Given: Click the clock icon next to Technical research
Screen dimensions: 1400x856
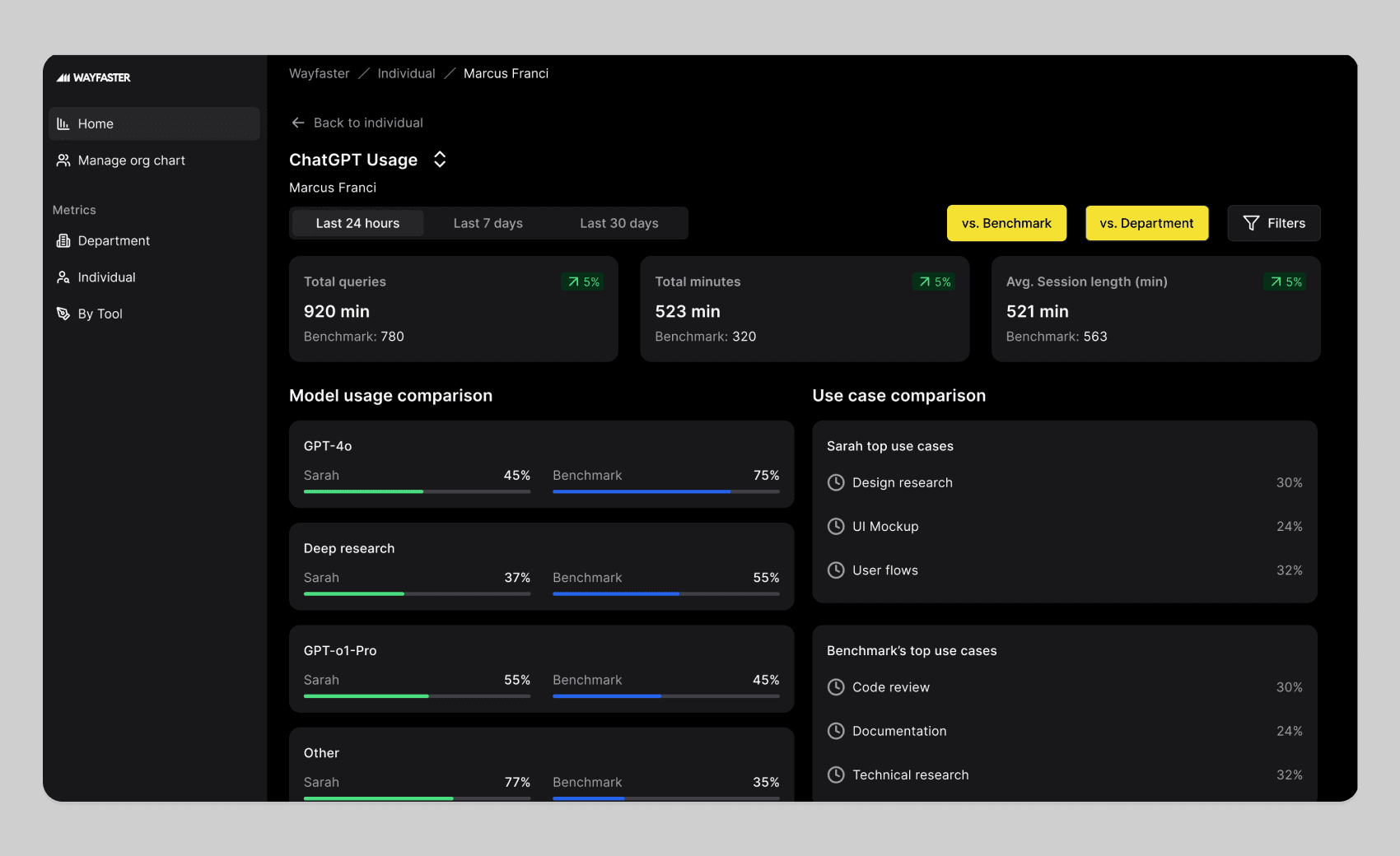Looking at the screenshot, I should tap(836, 775).
